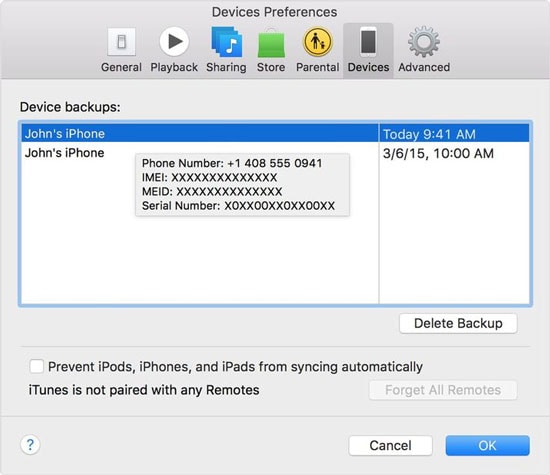Select John's iPhone backup from today
Screen dimensions: 550x475
click(200, 133)
